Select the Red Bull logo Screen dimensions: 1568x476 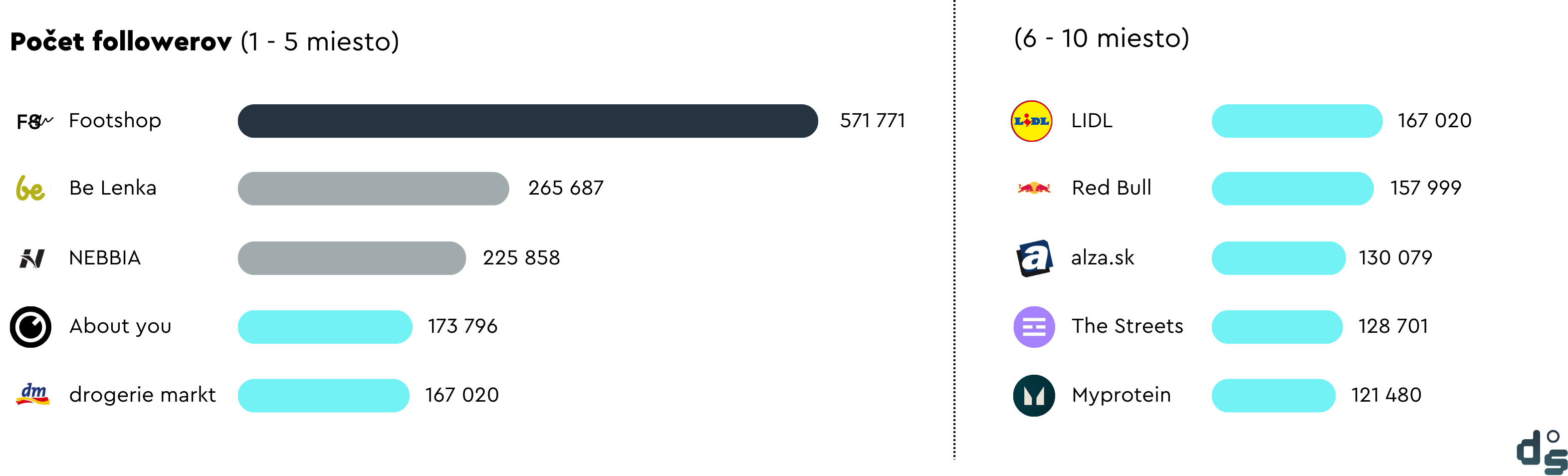coord(1034,188)
